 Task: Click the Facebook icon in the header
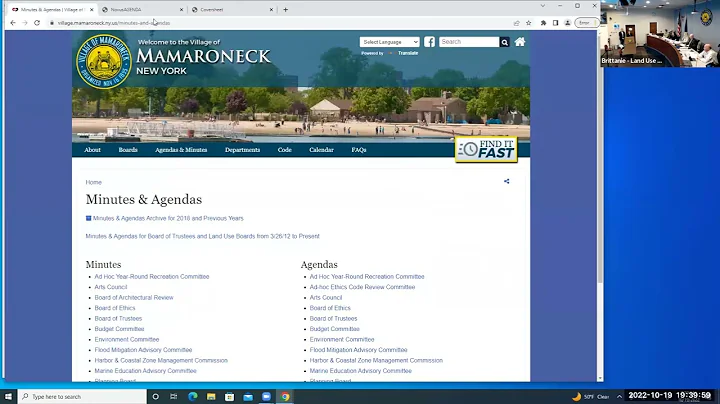point(429,42)
